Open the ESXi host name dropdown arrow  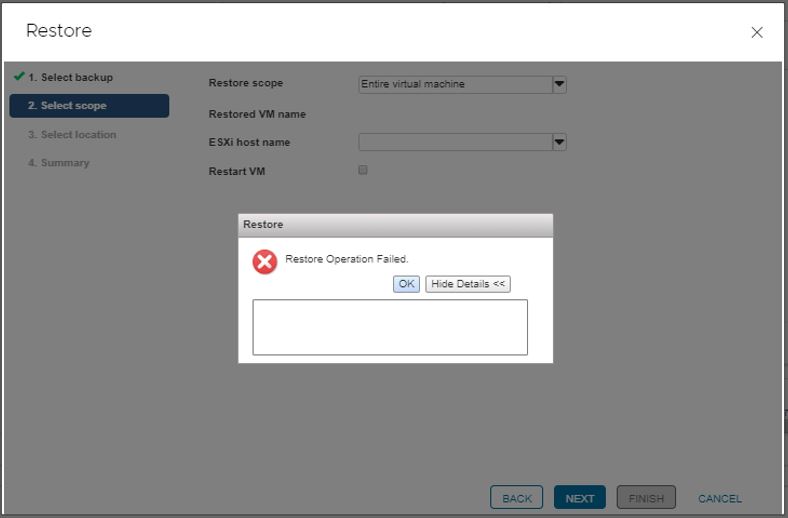tap(560, 142)
